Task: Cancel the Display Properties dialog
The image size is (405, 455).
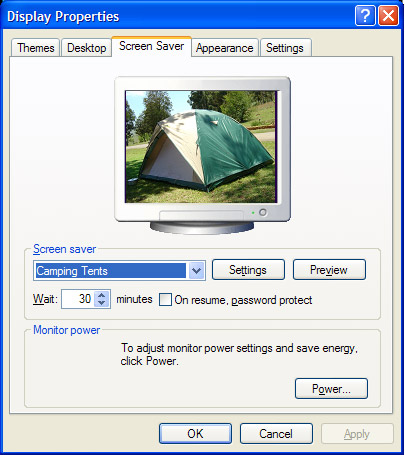Action: click(276, 434)
